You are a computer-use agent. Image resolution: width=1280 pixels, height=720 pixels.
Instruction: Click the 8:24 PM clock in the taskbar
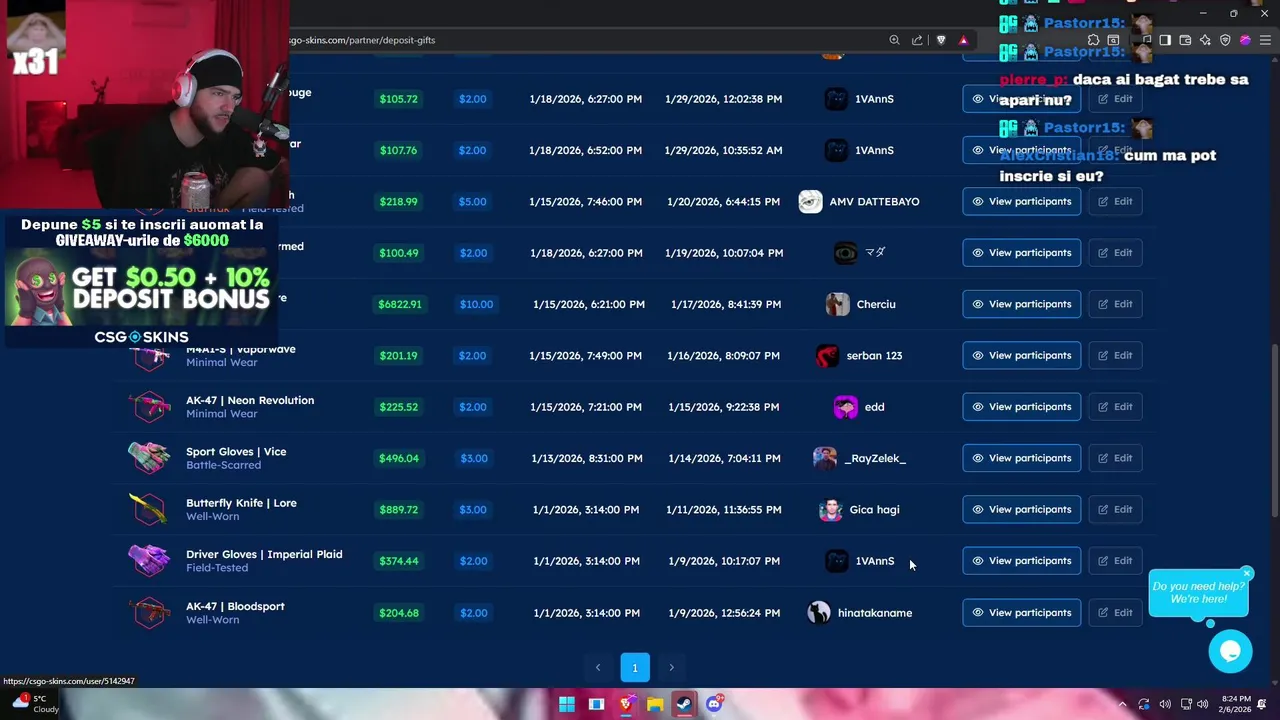click(1235, 704)
